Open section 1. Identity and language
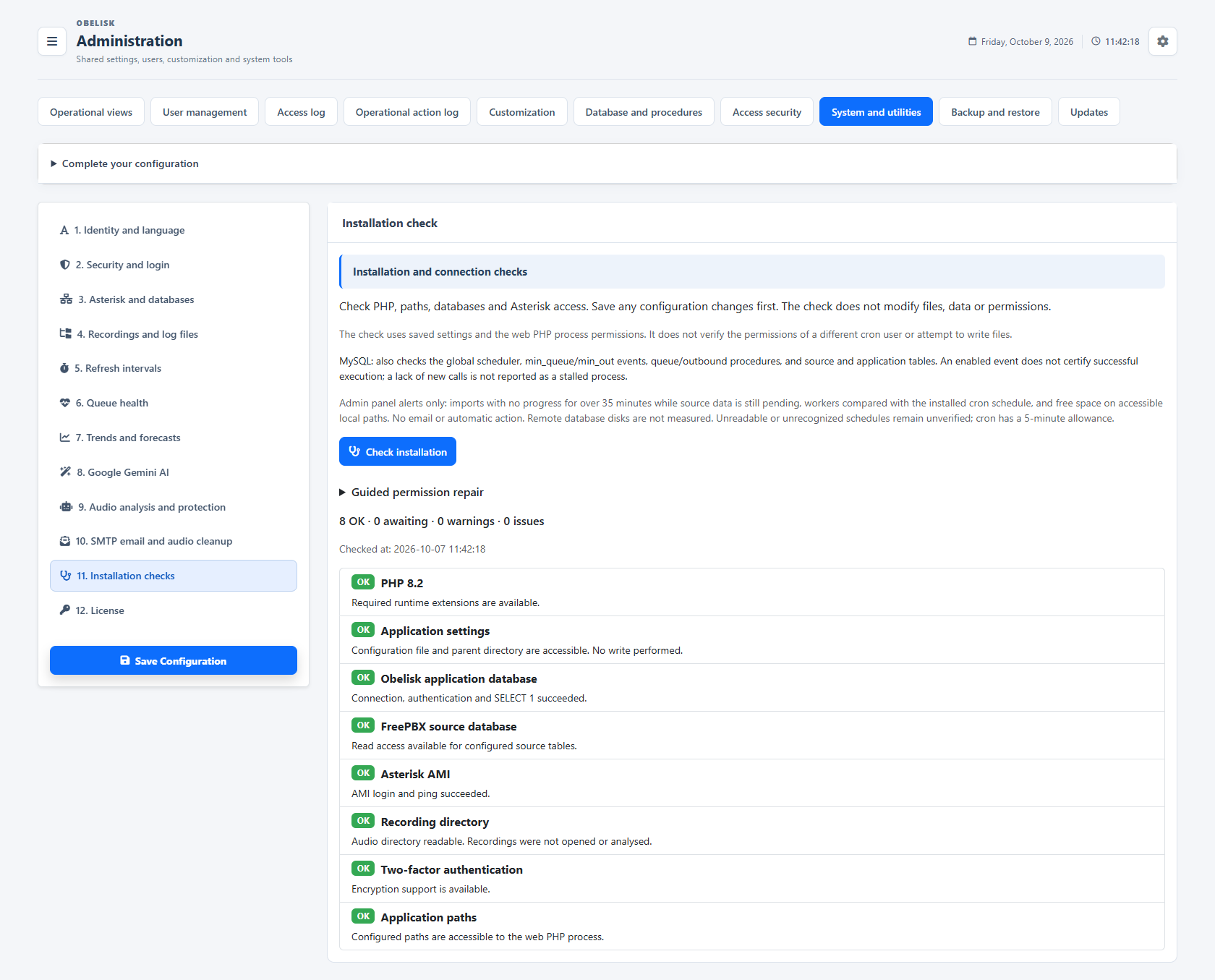Image resolution: width=1215 pixels, height=980 pixels. [174, 230]
